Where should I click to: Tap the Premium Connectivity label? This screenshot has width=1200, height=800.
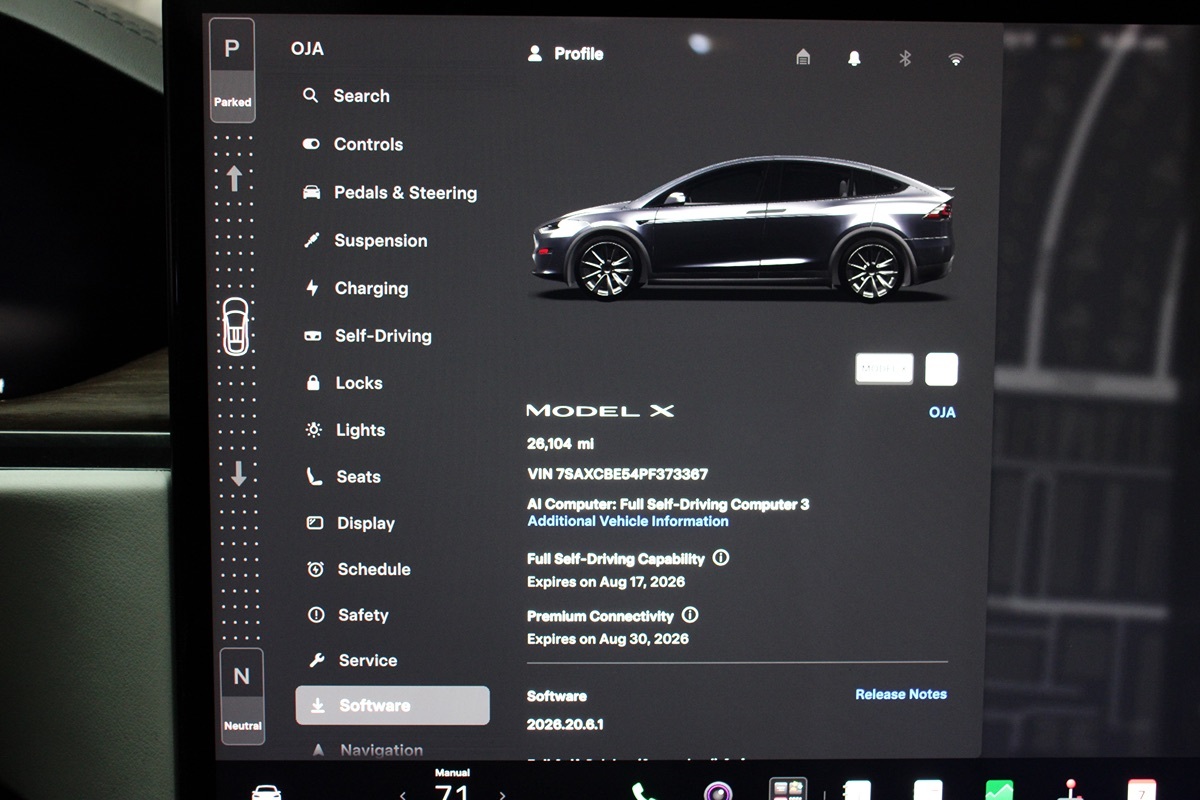point(601,616)
